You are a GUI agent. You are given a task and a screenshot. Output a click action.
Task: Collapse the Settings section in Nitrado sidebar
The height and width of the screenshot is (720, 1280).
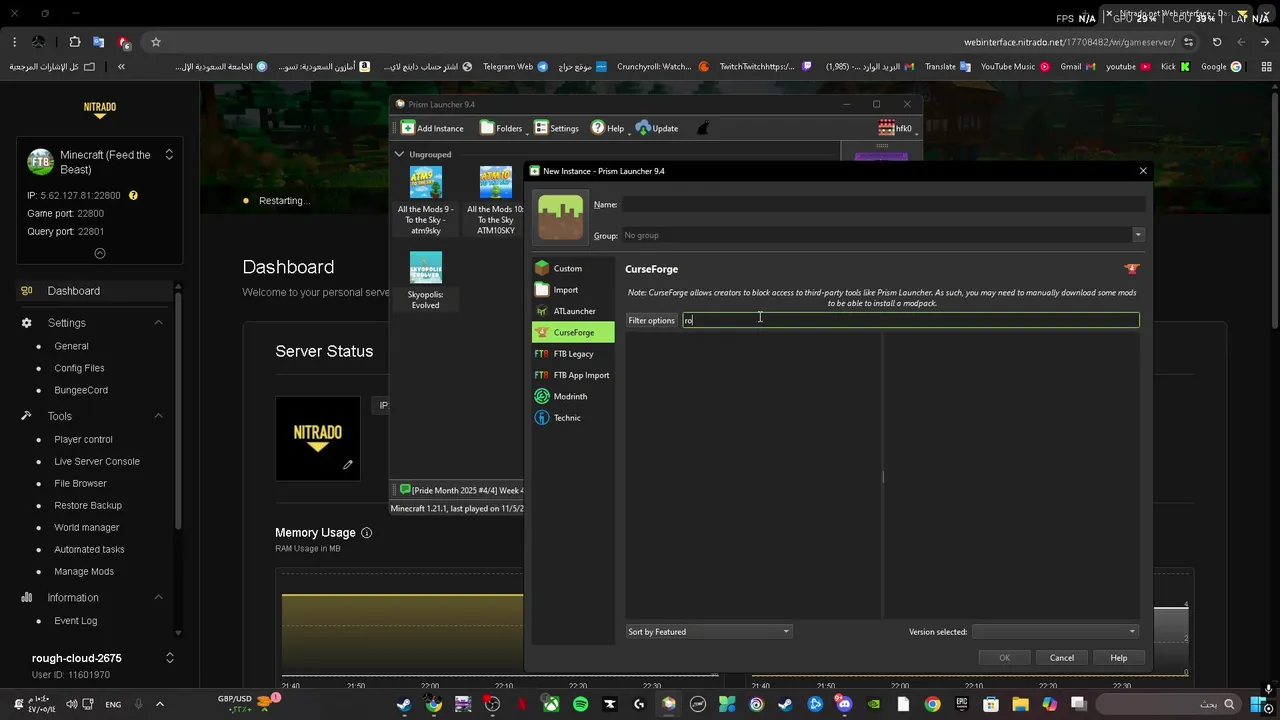[158, 323]
